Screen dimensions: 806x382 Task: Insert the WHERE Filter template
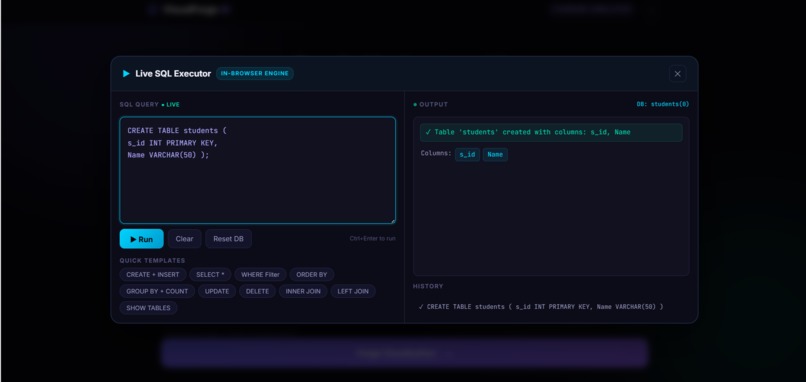tap(260, 275)
